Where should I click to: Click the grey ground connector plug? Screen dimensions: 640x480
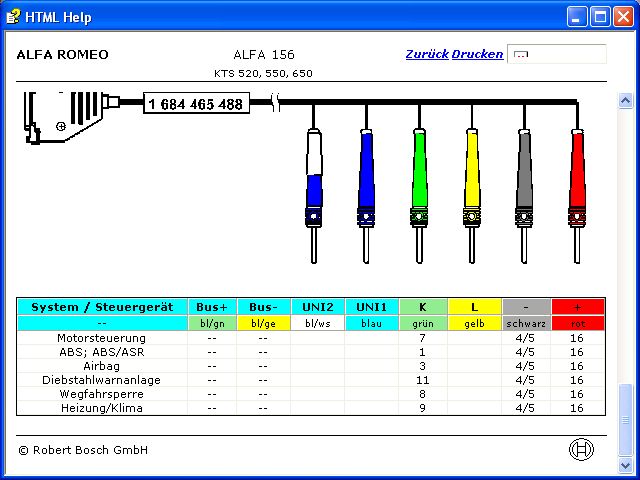(524, 180)
